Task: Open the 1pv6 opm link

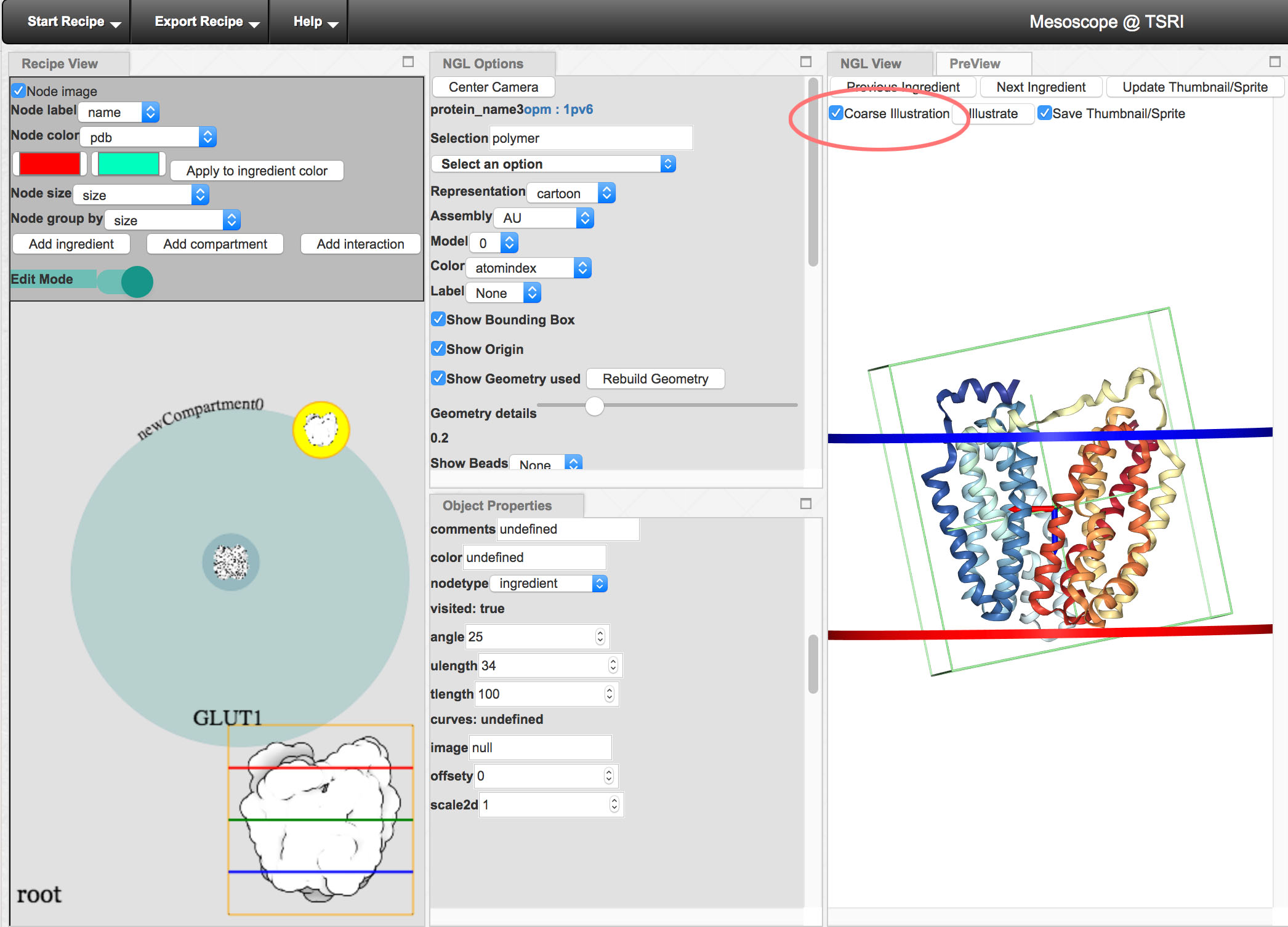Action: tap(558, 110)
